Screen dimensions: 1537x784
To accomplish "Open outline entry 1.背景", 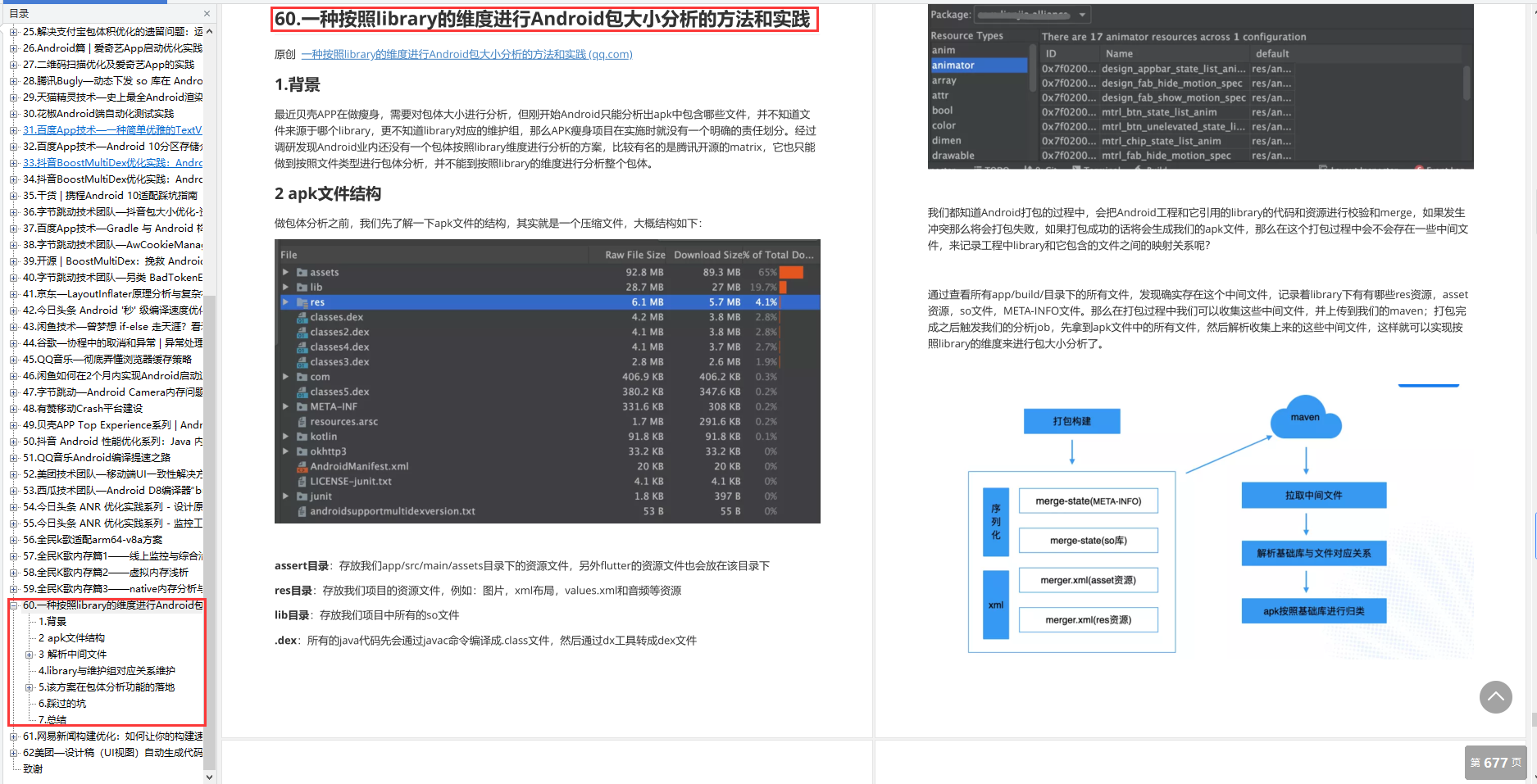I will tap(52, 622).
